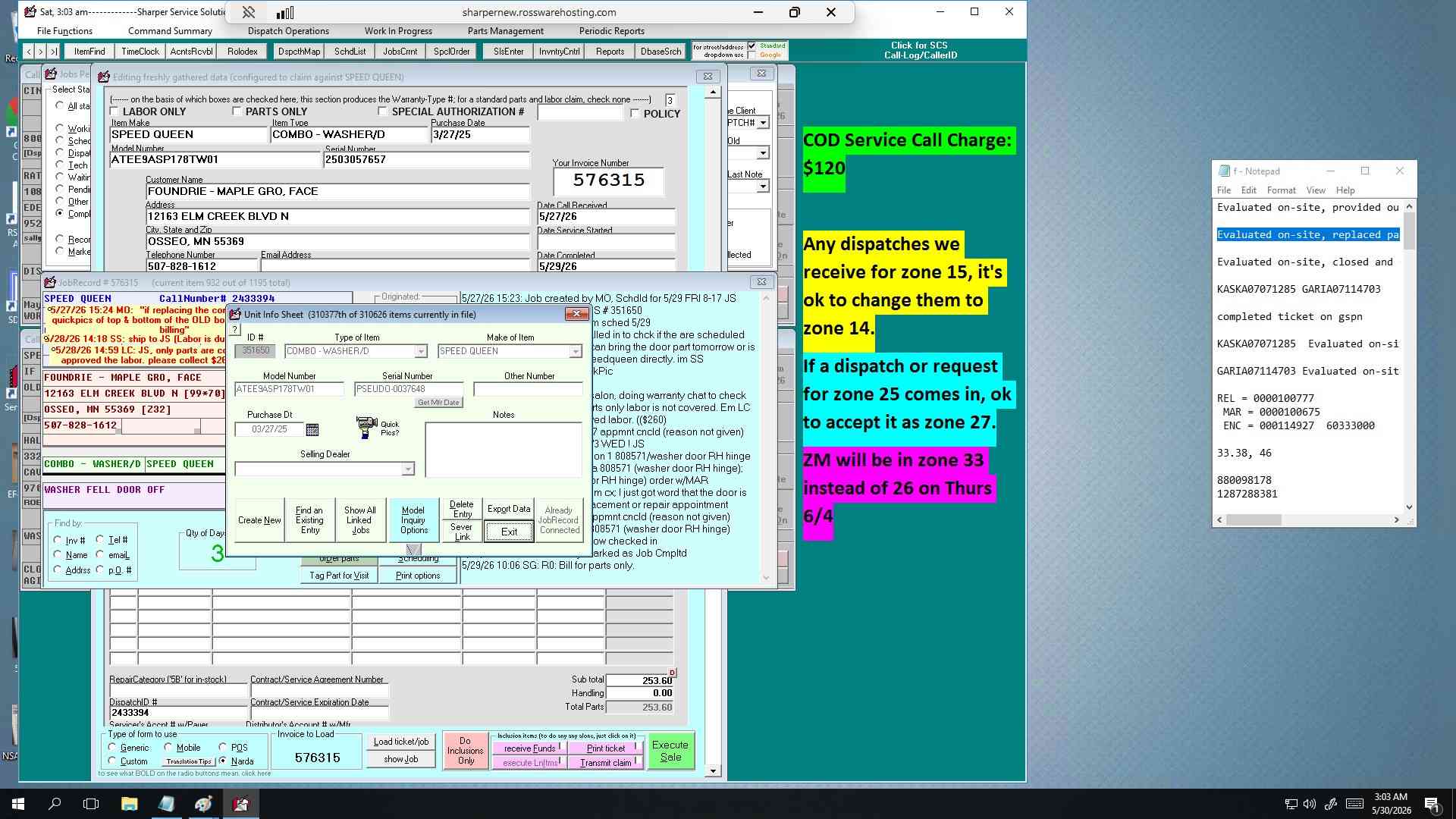Click the pin icon in the remote session bar
1456x819 pixels.
(249, 12)
